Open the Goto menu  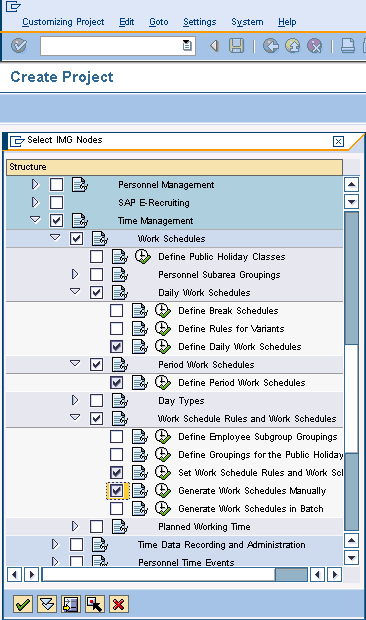[158, 22]
